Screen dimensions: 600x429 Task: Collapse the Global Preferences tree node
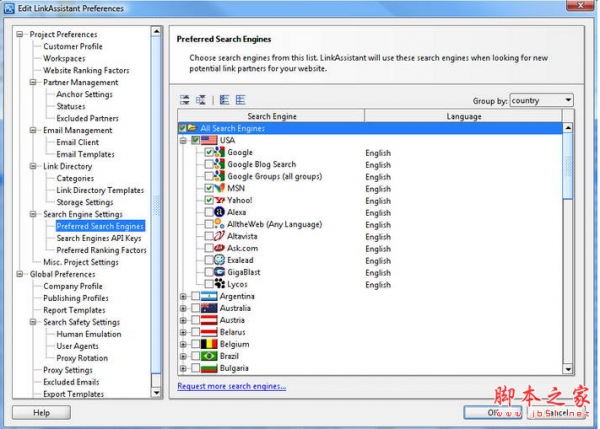pos(20,274)
